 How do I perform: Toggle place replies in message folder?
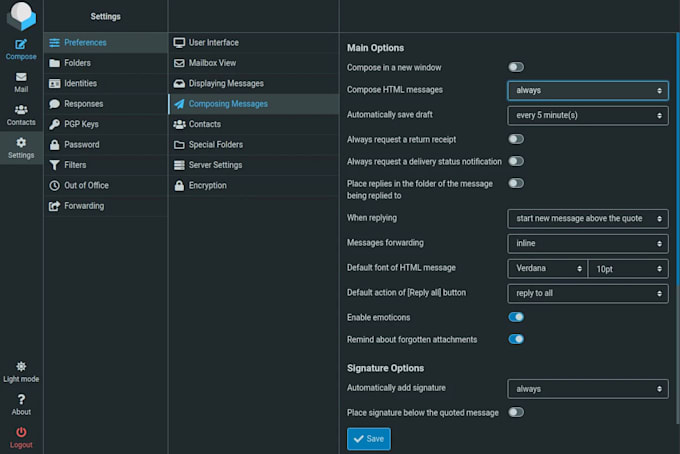(x=516, y=183)
